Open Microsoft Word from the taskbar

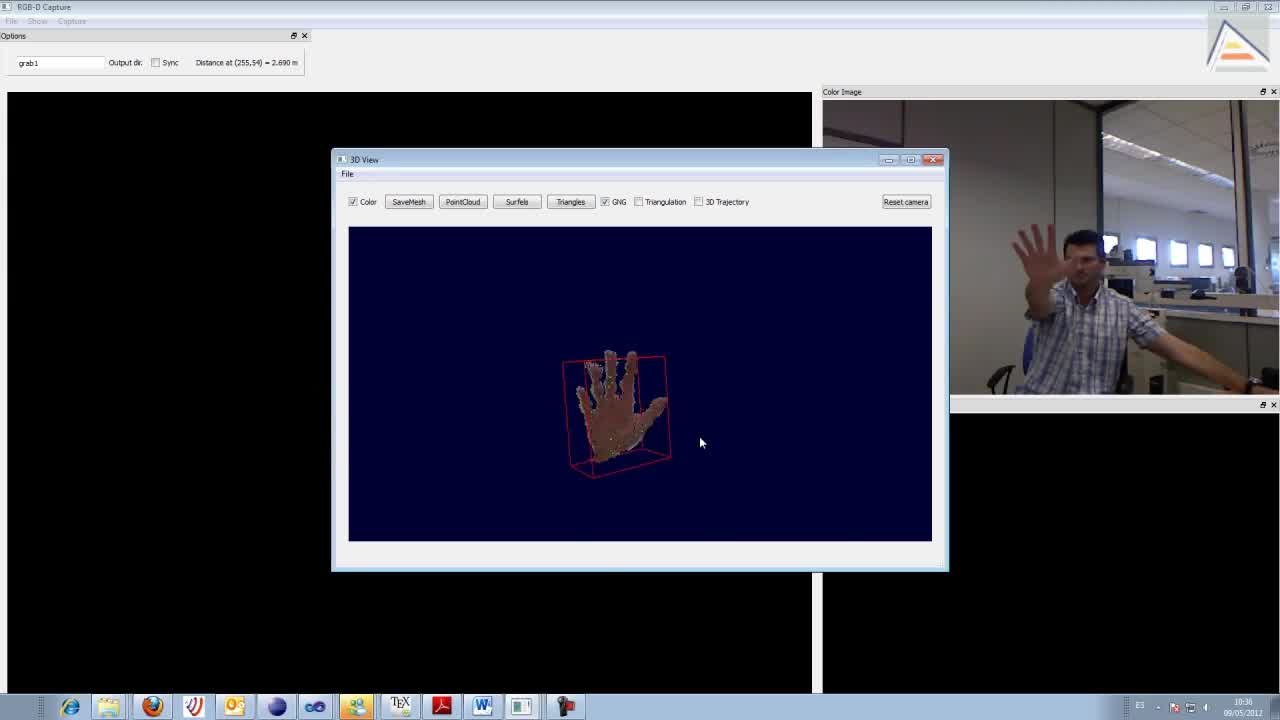tap(482, 706)
